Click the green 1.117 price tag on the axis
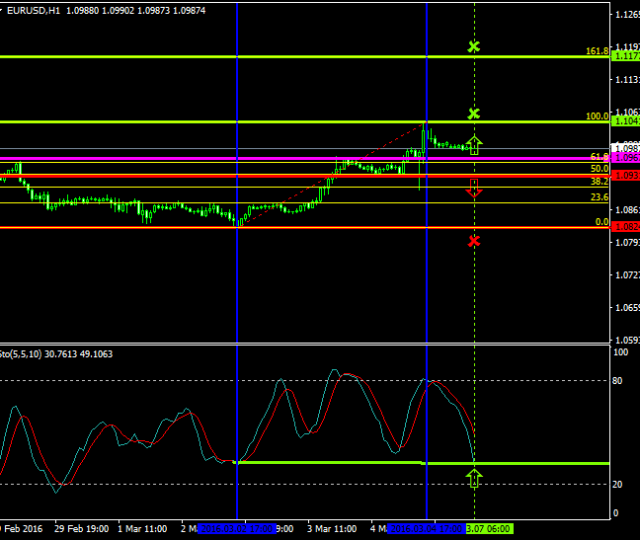 (x=625, y=56)
